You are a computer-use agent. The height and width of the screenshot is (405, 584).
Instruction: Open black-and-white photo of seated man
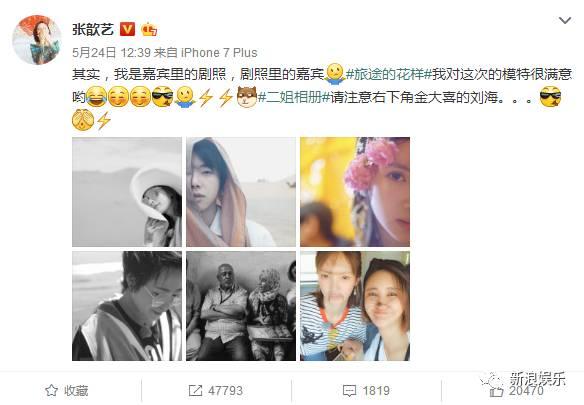pos(241,306)
